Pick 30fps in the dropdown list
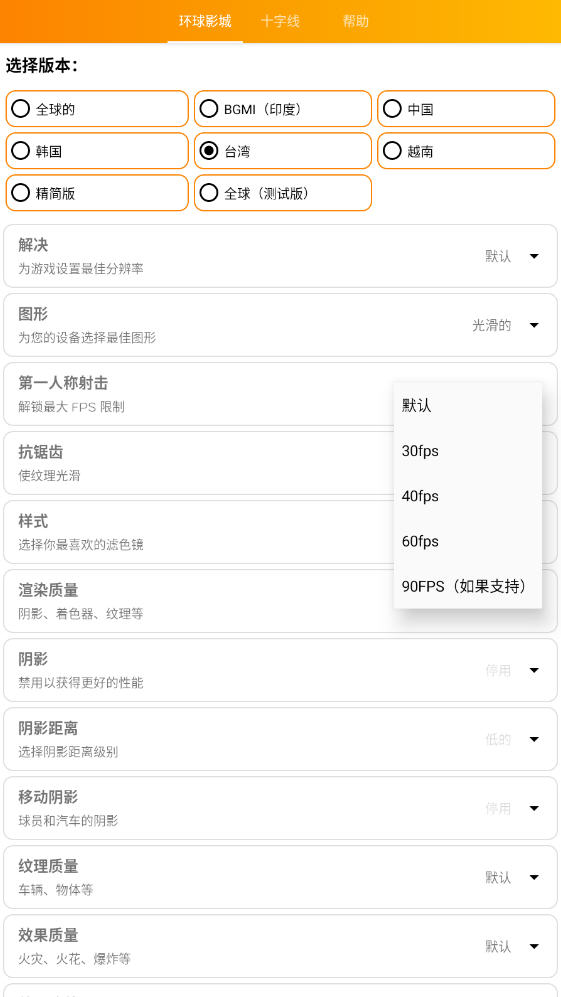Viewport: 561px width, 997px height. click(x=468, y=451)
